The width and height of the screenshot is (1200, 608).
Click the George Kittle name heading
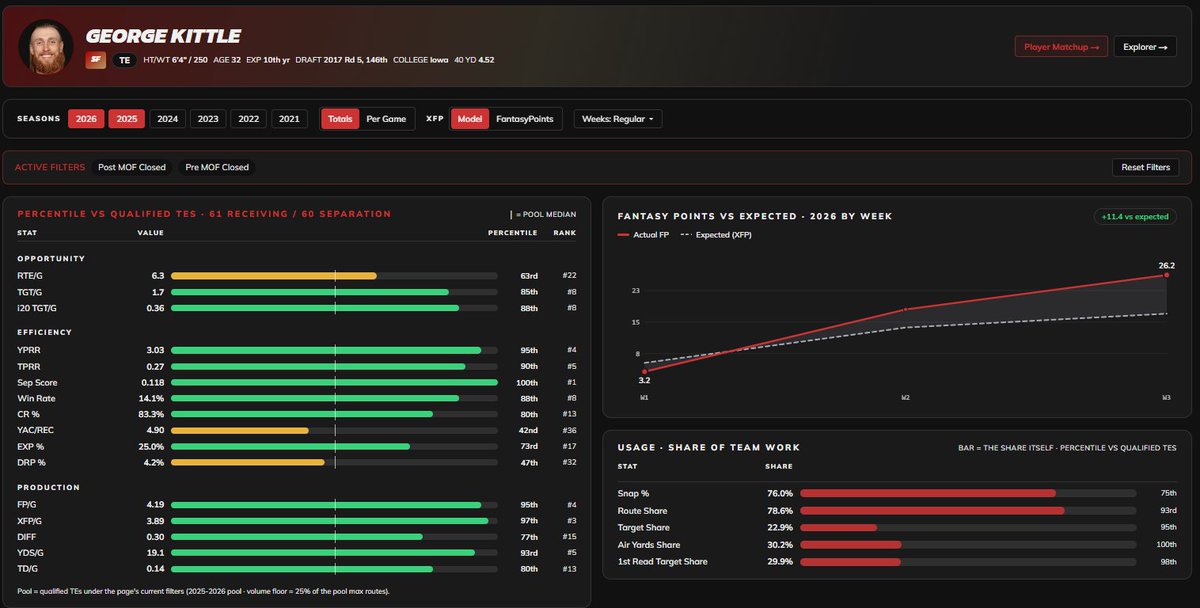tap(163, 36)
